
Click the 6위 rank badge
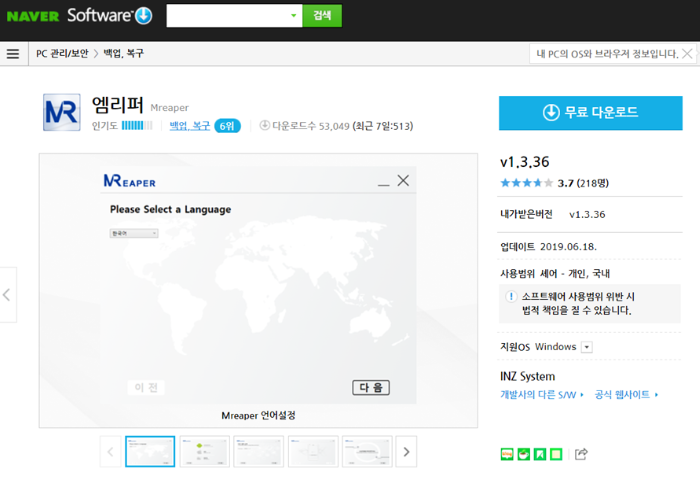[227, 126]
